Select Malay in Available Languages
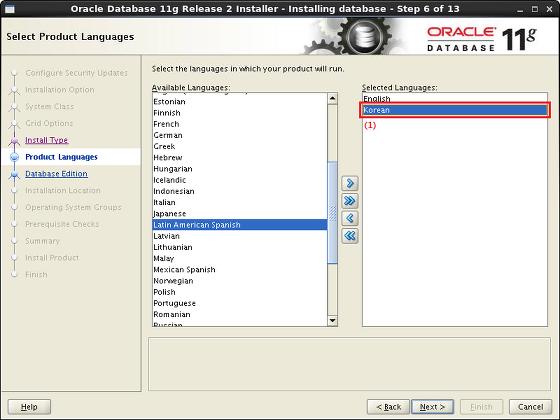This screenshot has width=560, height=420. 240,258
